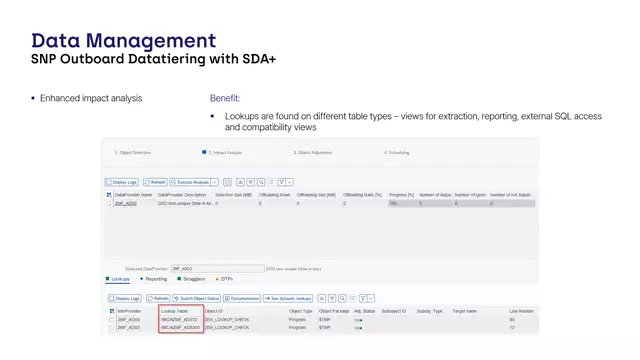Switch to the Lookups tab
This screenshot has width=640, height=360.
[x=118, y=279]
